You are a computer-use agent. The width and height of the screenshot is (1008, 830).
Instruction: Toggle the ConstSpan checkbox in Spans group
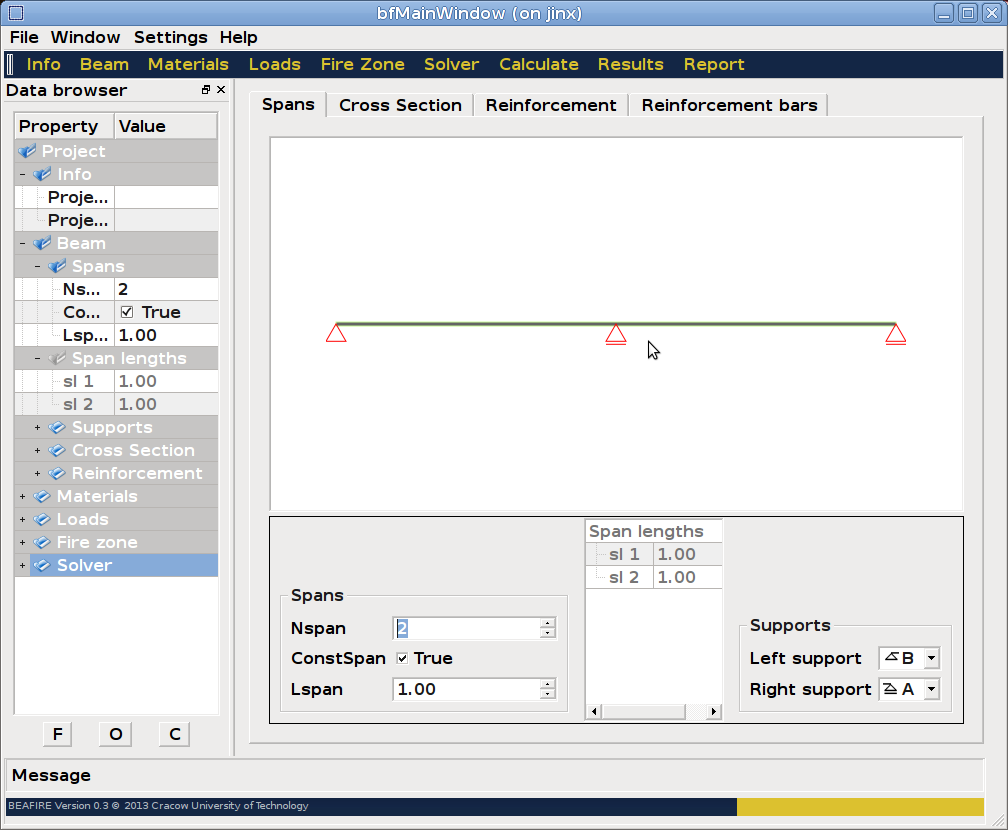(402, 658)
